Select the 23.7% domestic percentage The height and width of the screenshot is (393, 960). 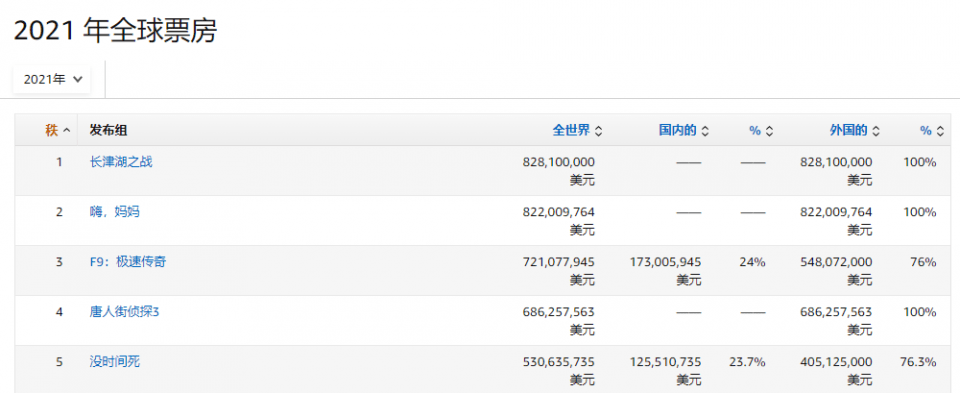tap(748, 362)
